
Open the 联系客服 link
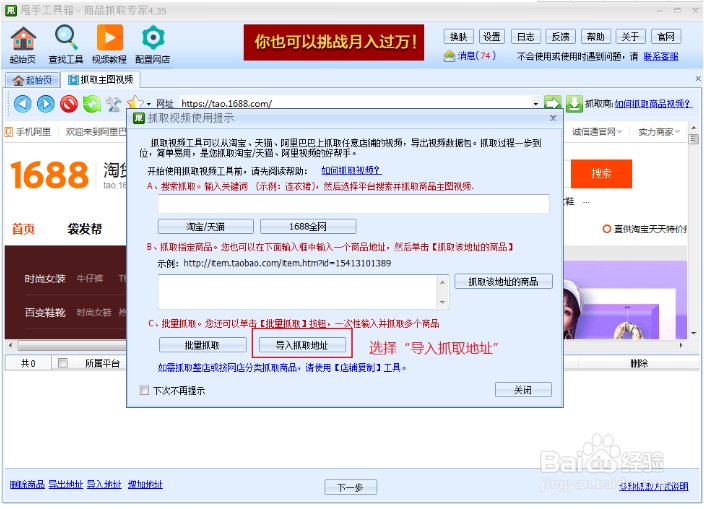click(660, 57)
